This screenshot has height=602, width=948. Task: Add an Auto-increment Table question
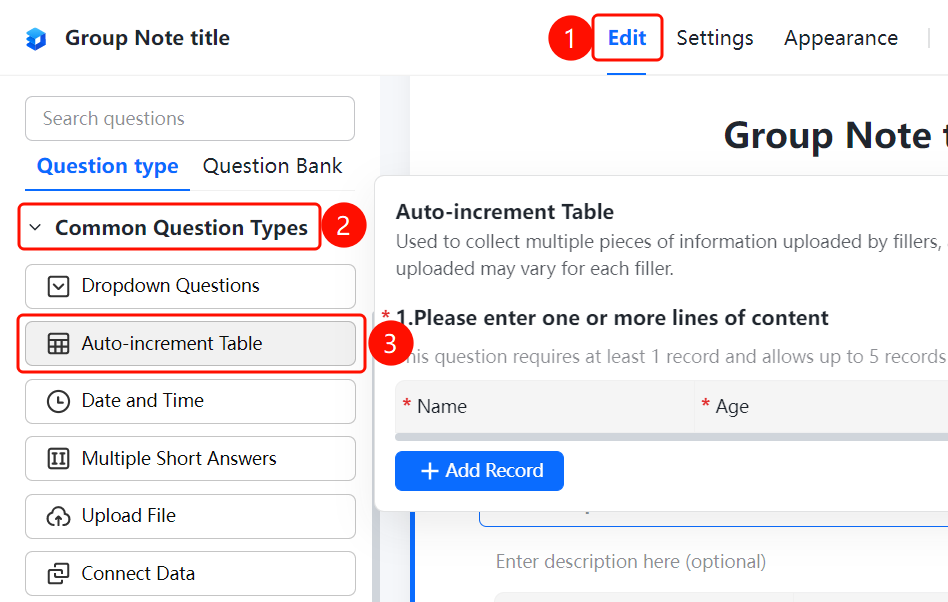190,343
